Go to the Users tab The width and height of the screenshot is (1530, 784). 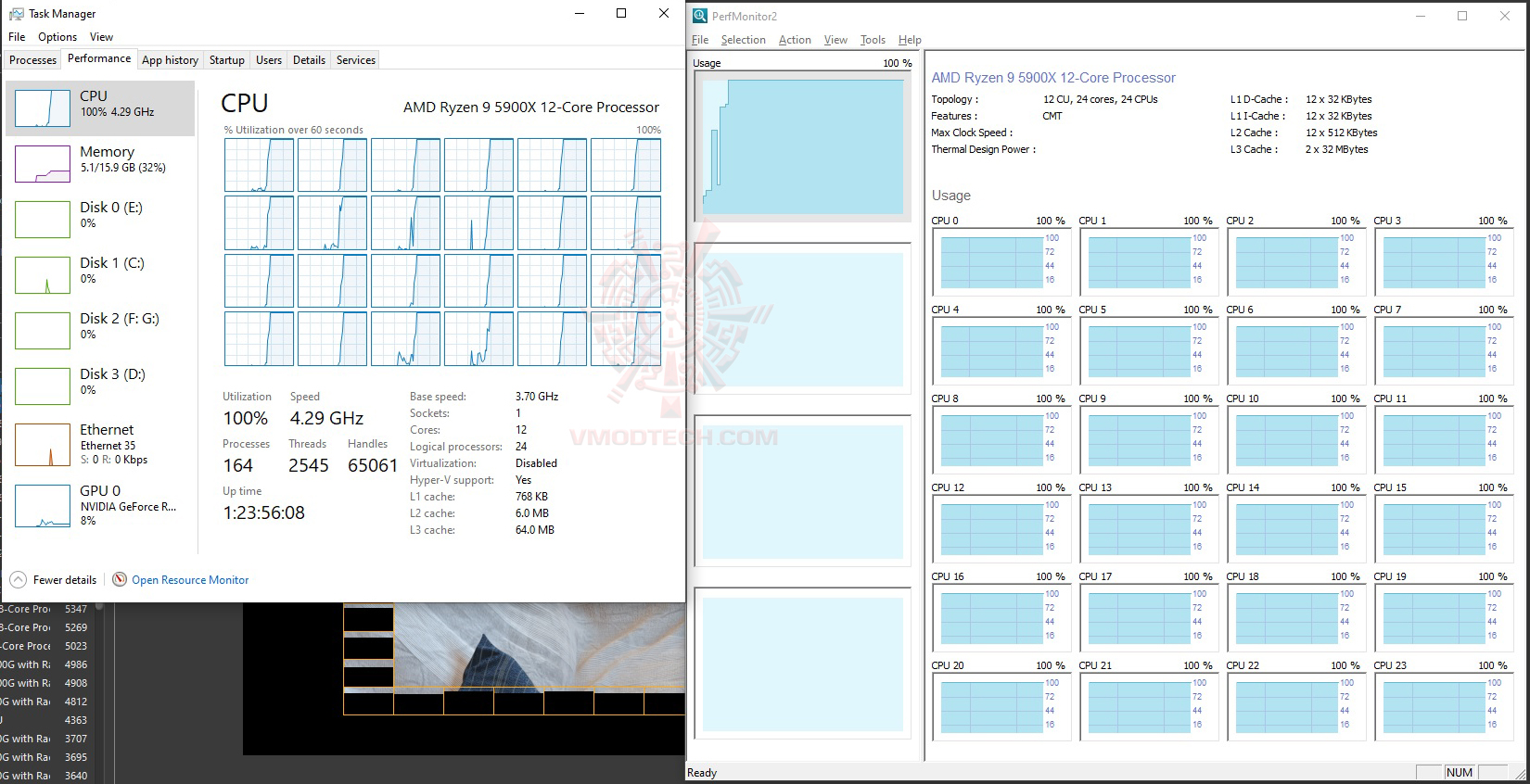coord(269,60)
